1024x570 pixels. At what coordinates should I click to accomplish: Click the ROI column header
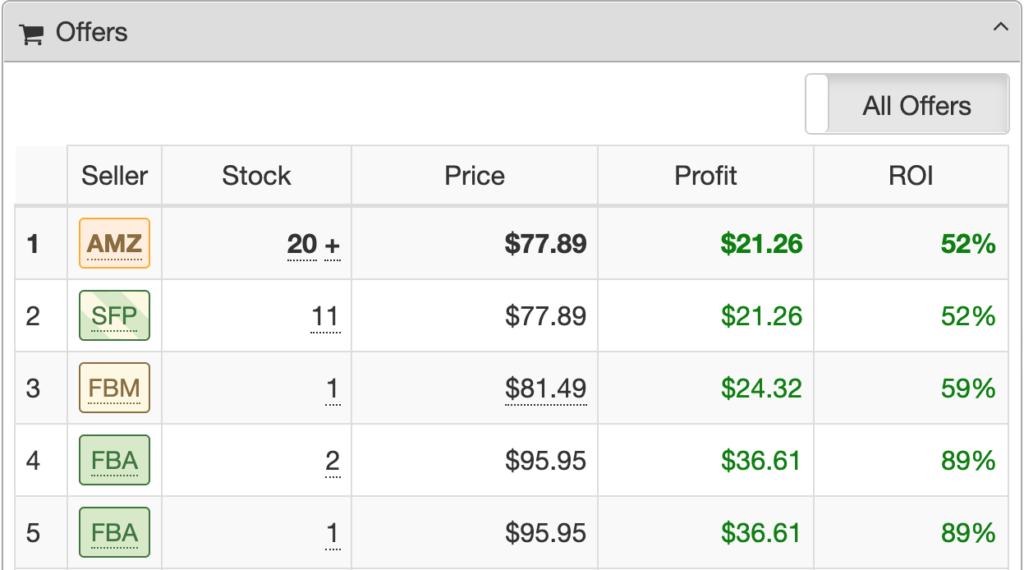tap(910, 176)
